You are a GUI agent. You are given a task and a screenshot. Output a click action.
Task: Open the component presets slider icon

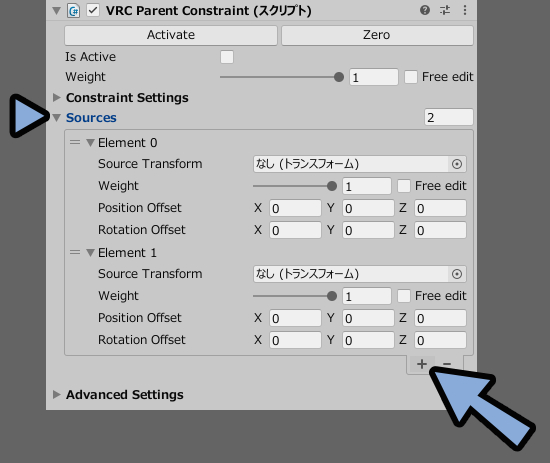[445, 10]
